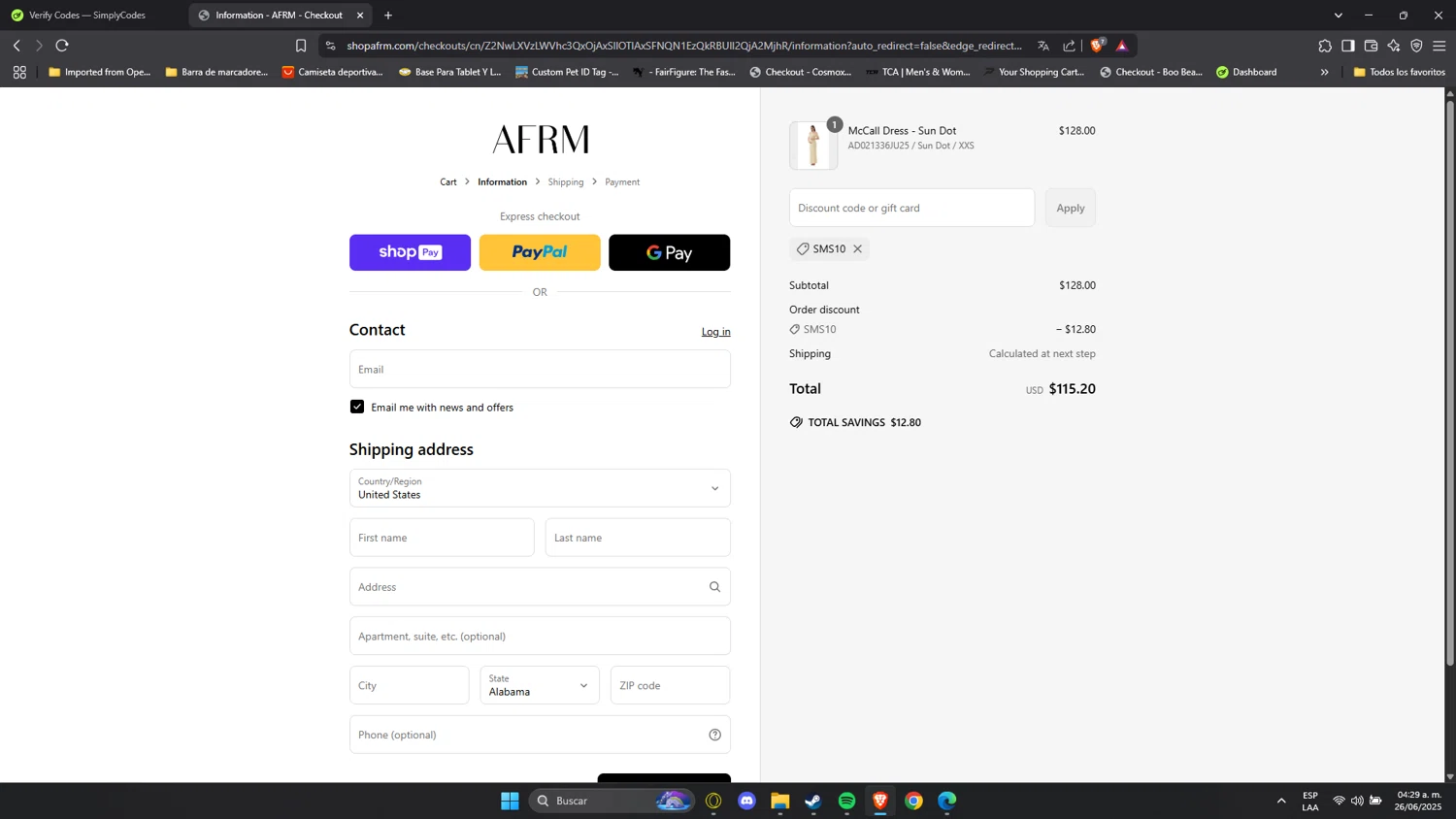The height and width of the screenshot is (819, 1456).
Task: Click the Payment breadcrumb step
Action: click(x=622, y=182)
